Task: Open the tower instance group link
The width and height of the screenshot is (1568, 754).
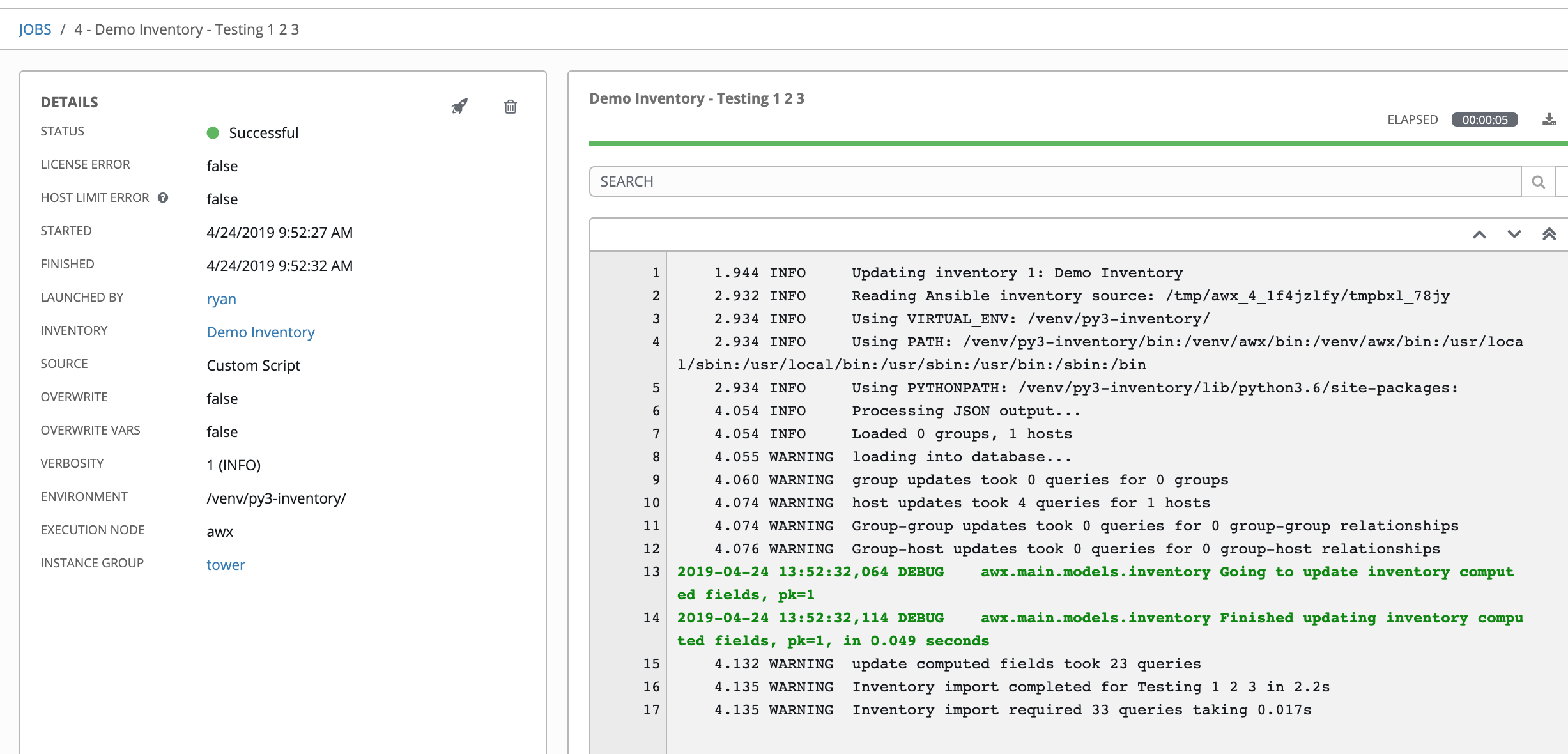Action: 226,565
